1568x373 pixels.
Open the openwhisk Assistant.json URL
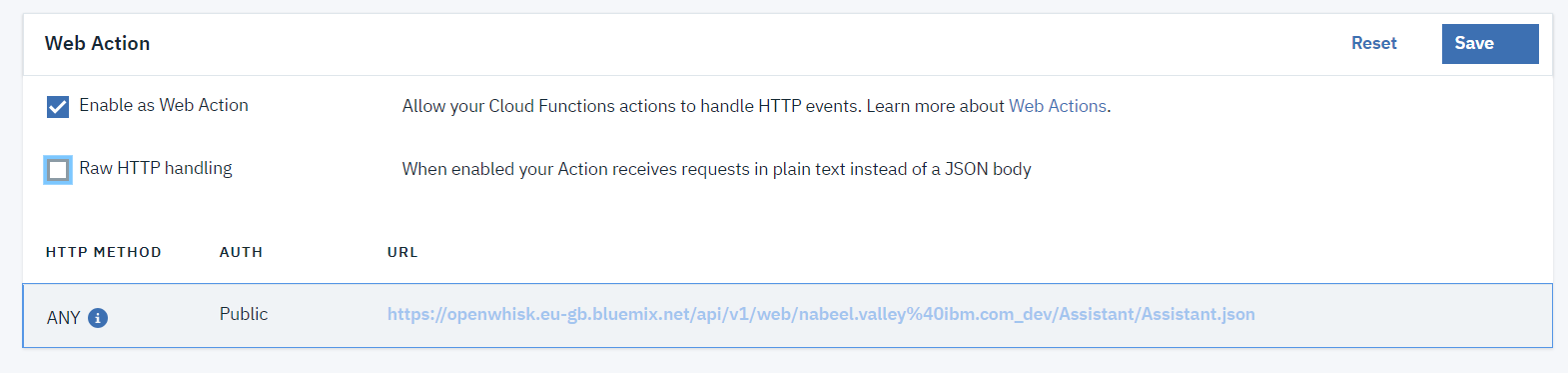coord(821,314)
